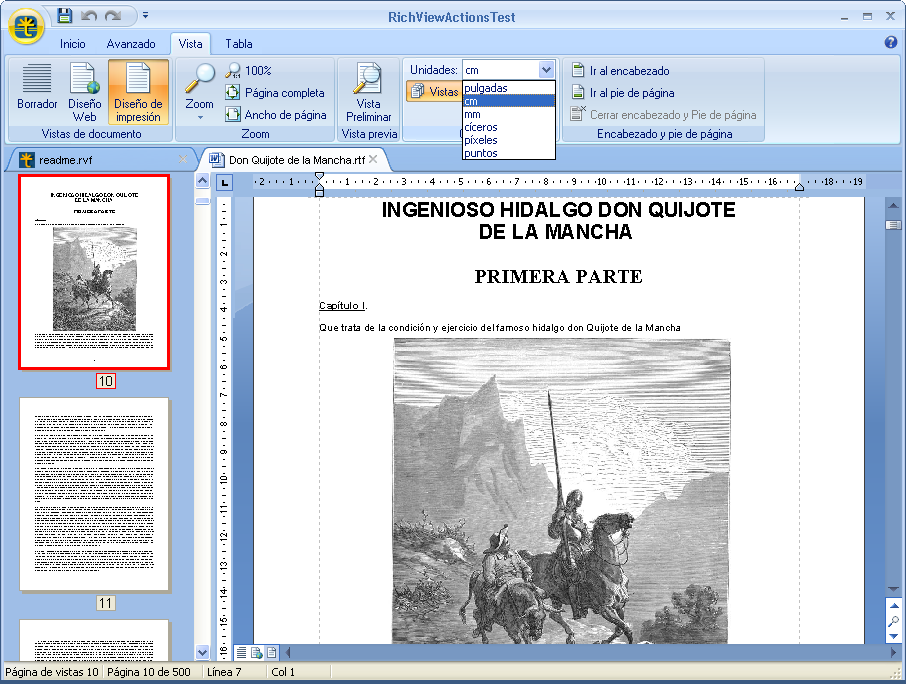Viewport: 906px width, 684px height.
Task: Select page 11 thumbnail
Action: point(95,495)
